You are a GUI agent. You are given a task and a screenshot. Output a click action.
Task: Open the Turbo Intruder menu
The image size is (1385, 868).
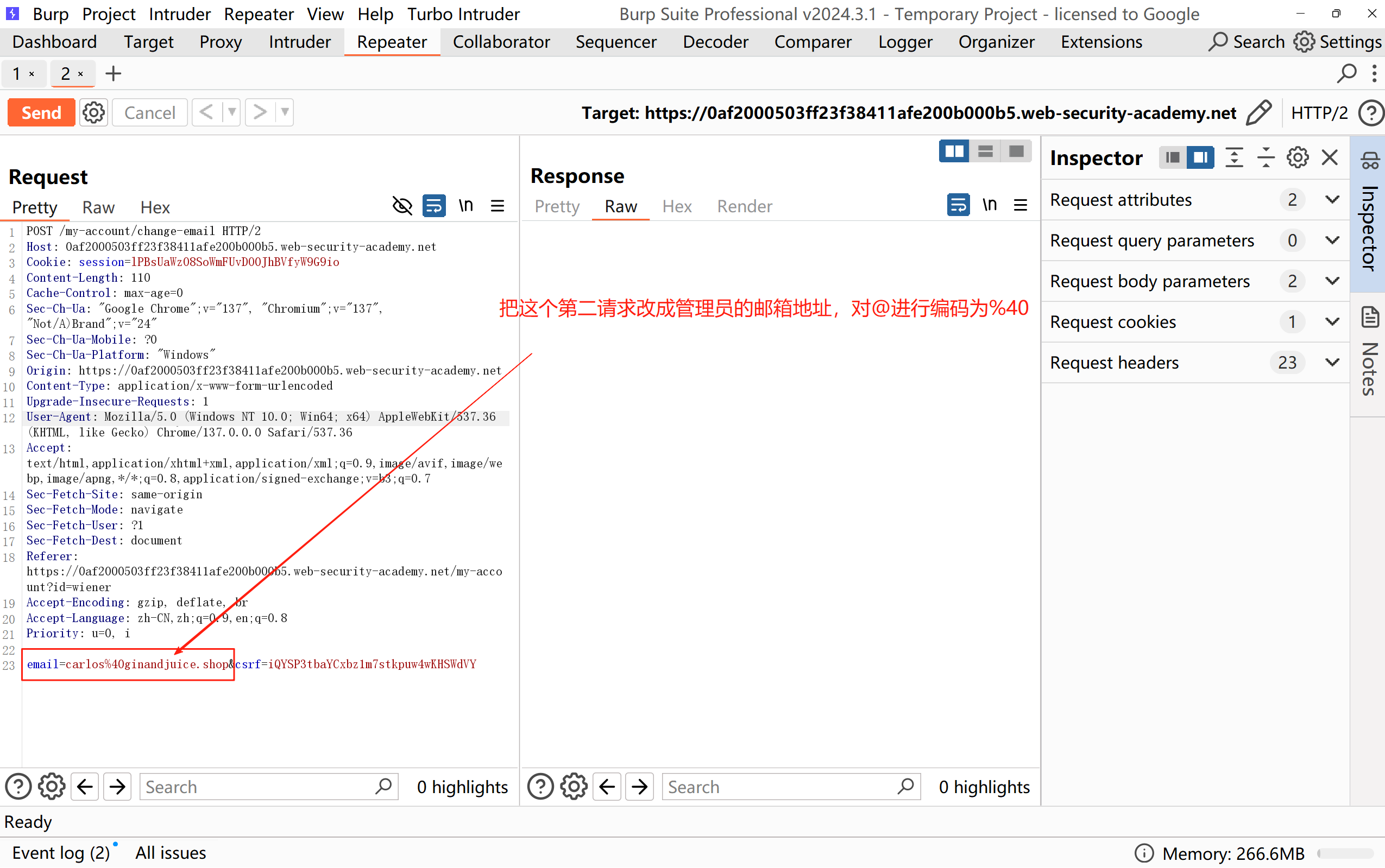point(463,14)
